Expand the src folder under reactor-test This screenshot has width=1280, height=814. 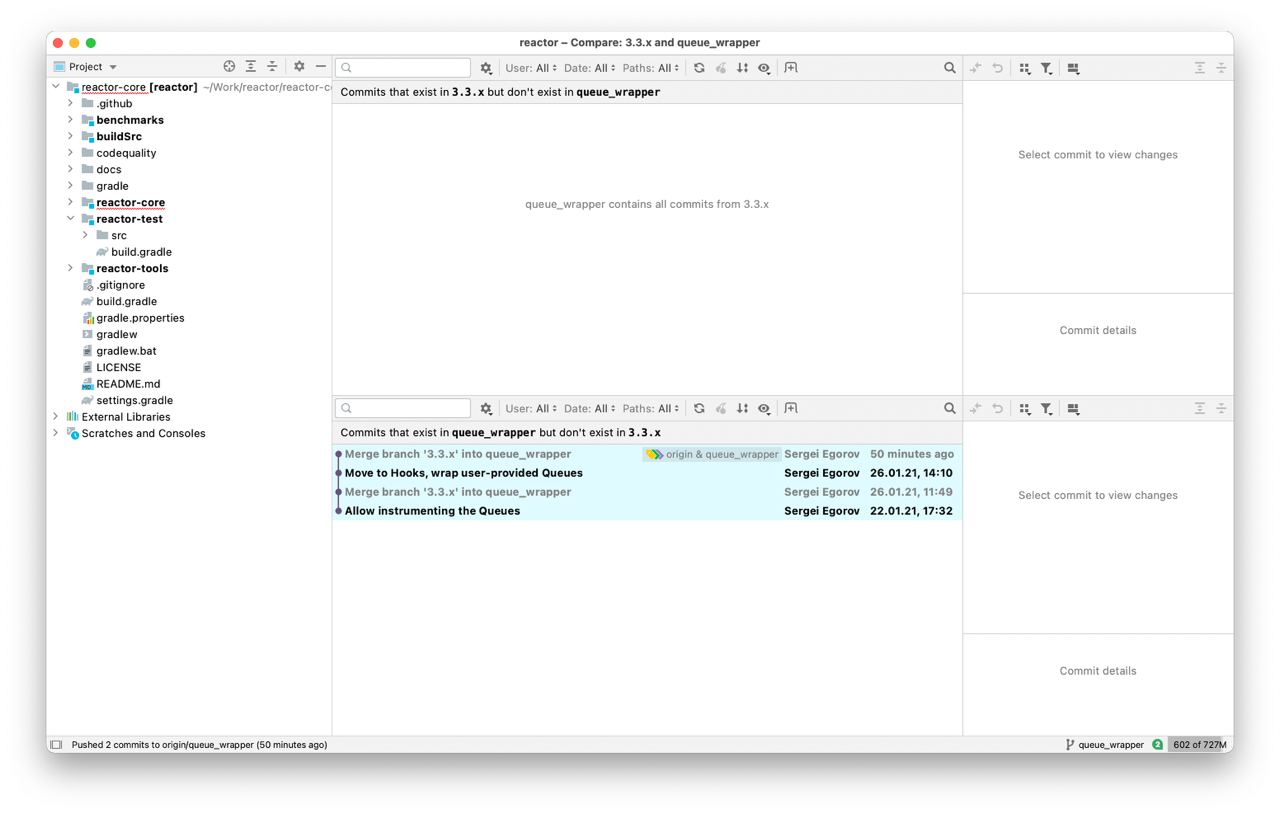pyautogui.click(x=86, y=235)
